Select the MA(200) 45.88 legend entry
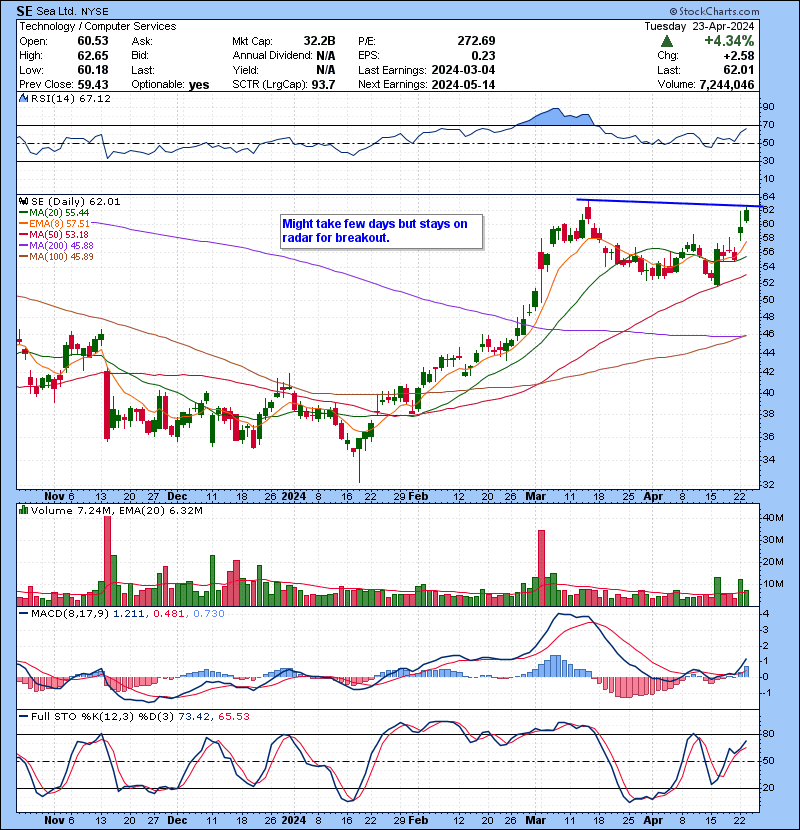800x830 pixels. click(x=56, y=246)
